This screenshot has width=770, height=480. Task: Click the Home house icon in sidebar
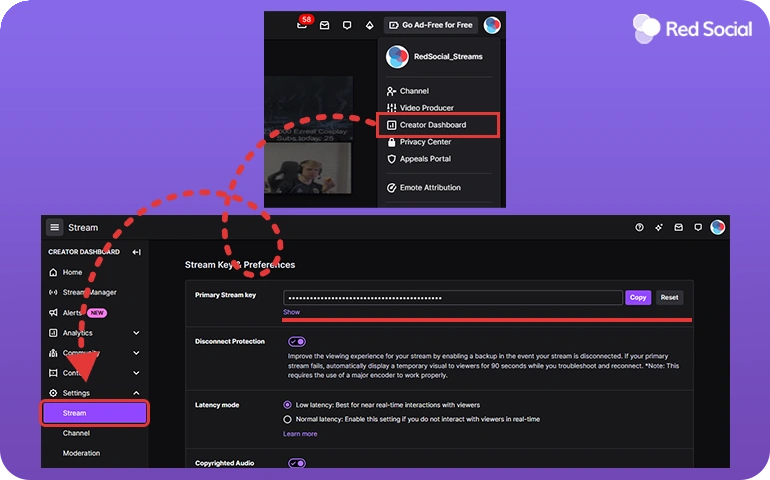tap(53, 272)
